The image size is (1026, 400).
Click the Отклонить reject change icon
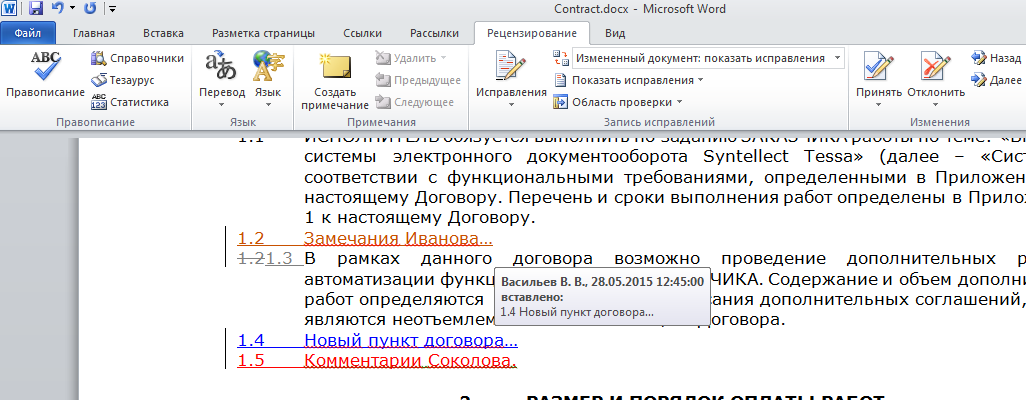pyautogui.click(x=936, y=67)
